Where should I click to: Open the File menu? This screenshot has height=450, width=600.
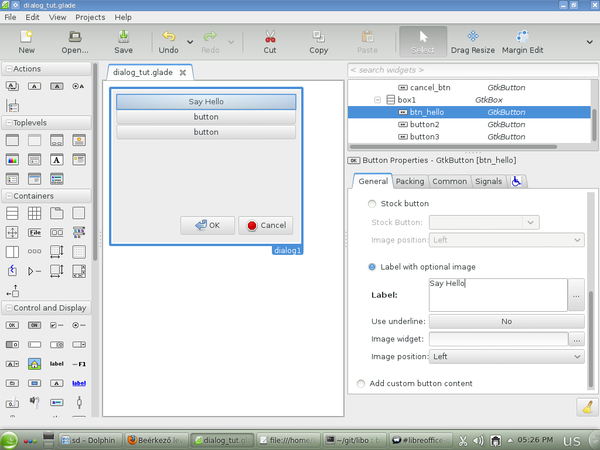[x=10, y=17]
